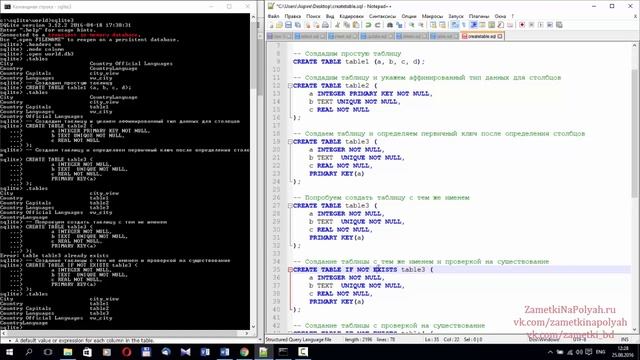Click Run macro multiple times icon
The height and width of the screenshot is (360, 640).
(x=550, y=25)
